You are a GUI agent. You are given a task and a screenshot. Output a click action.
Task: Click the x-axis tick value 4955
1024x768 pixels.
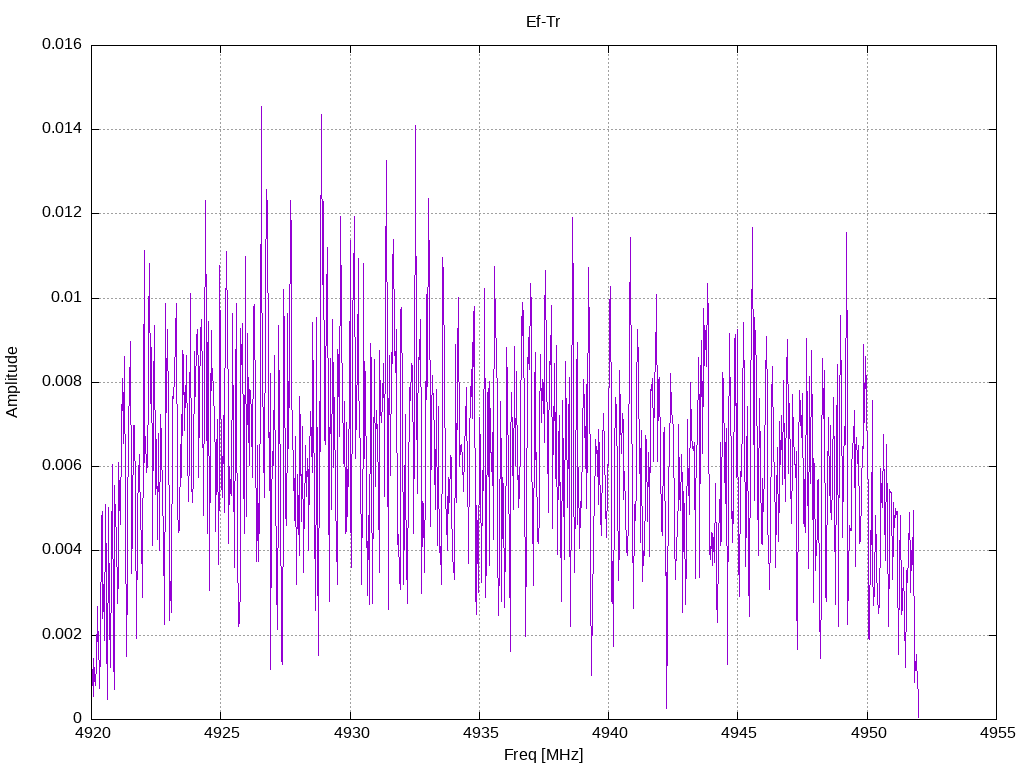coord(997,733)
